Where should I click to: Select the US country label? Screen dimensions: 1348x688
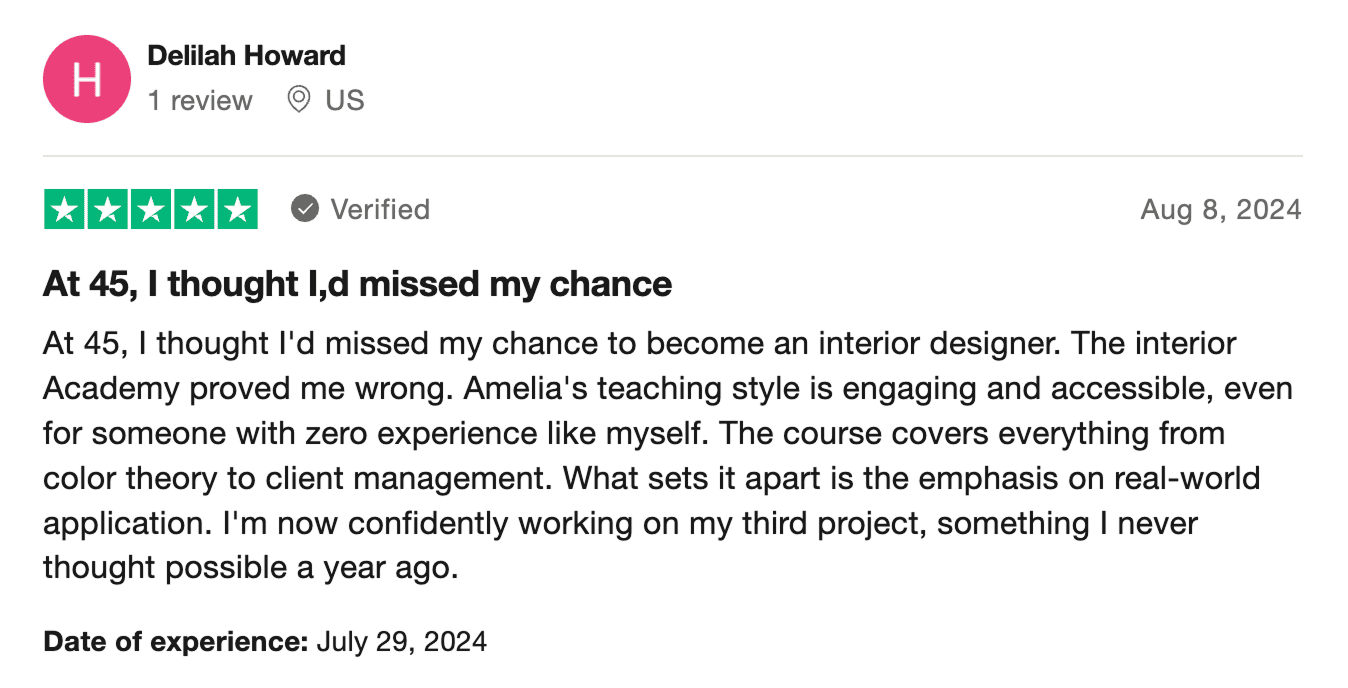345,101
